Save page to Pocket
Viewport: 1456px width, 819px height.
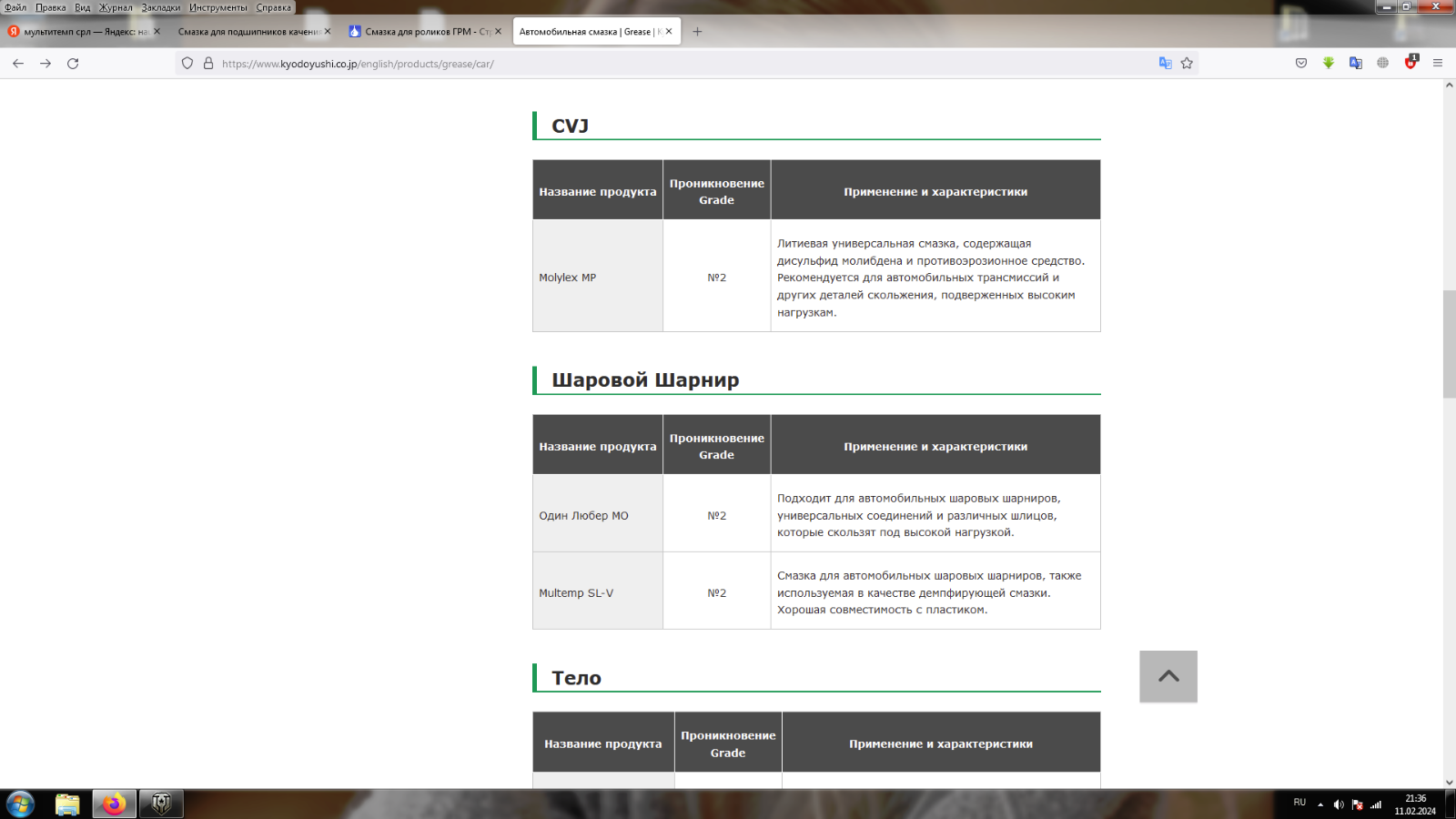click(x=1301, y=64)
